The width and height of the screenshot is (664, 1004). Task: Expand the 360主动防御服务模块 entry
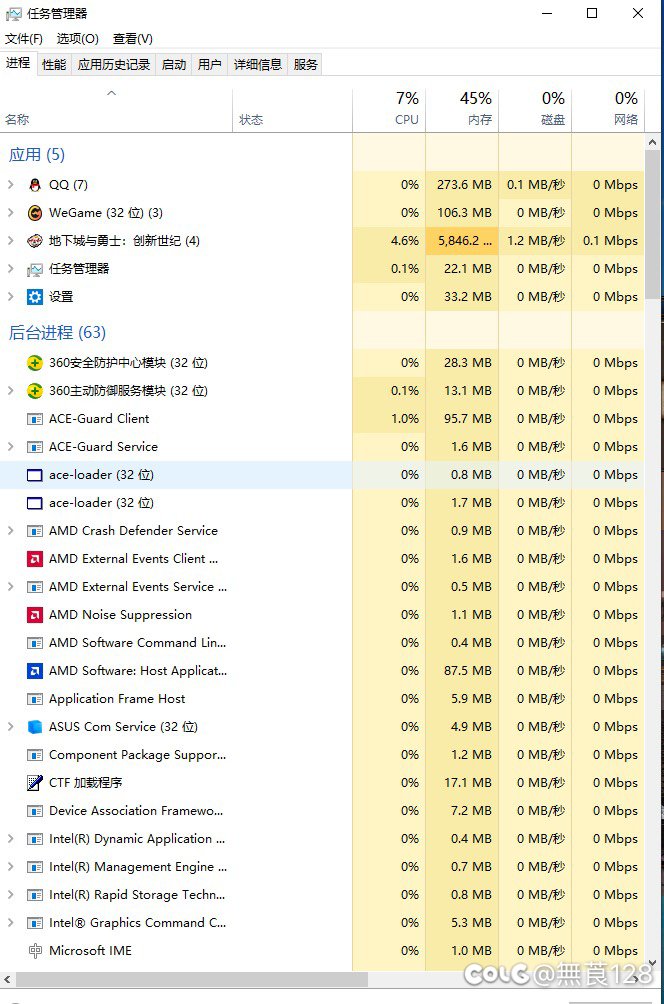(10, 391)
